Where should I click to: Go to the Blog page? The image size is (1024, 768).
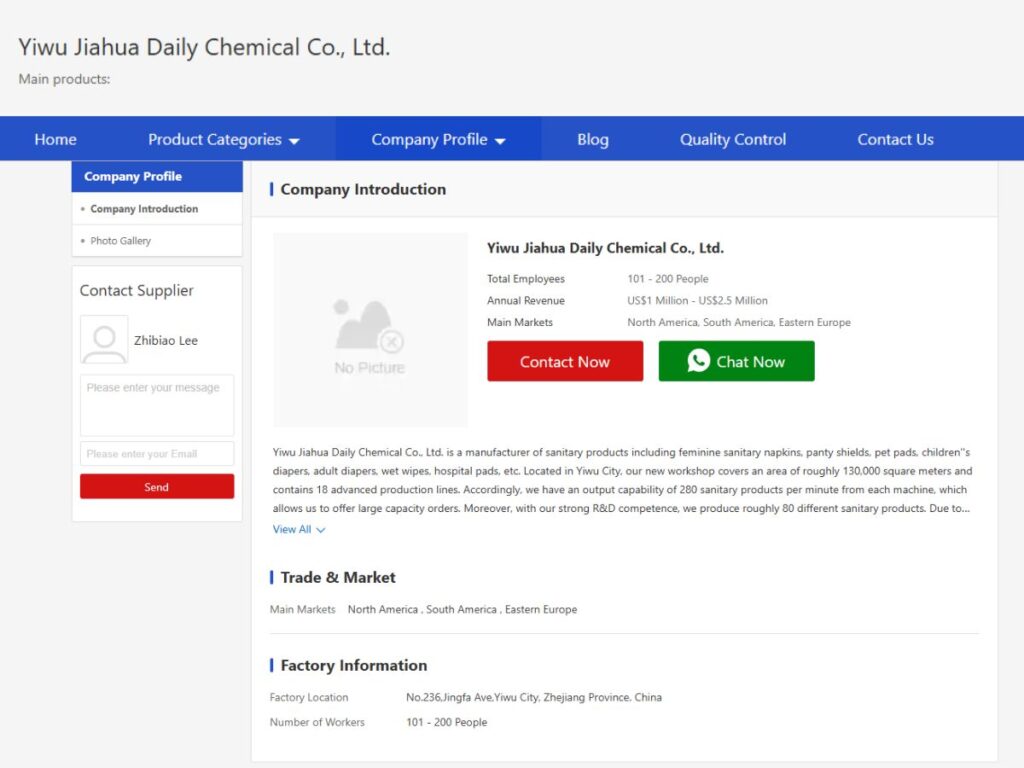tap(592, 139)
